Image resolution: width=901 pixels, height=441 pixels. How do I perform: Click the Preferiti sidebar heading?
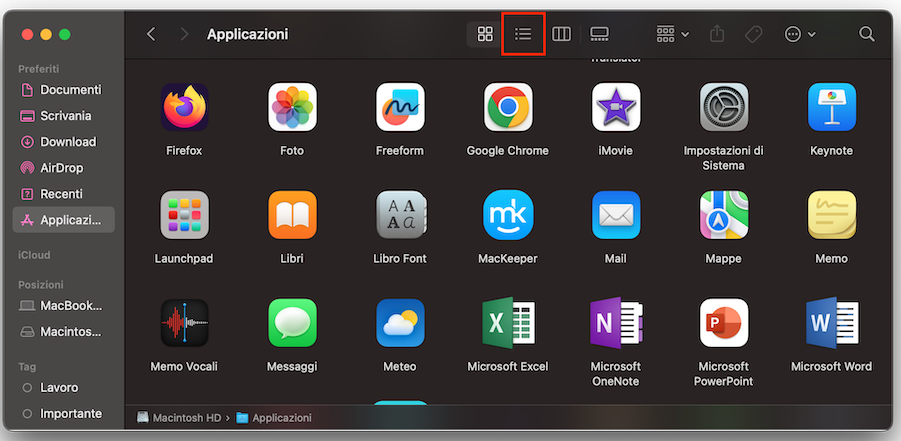click(x=38, y=69)
